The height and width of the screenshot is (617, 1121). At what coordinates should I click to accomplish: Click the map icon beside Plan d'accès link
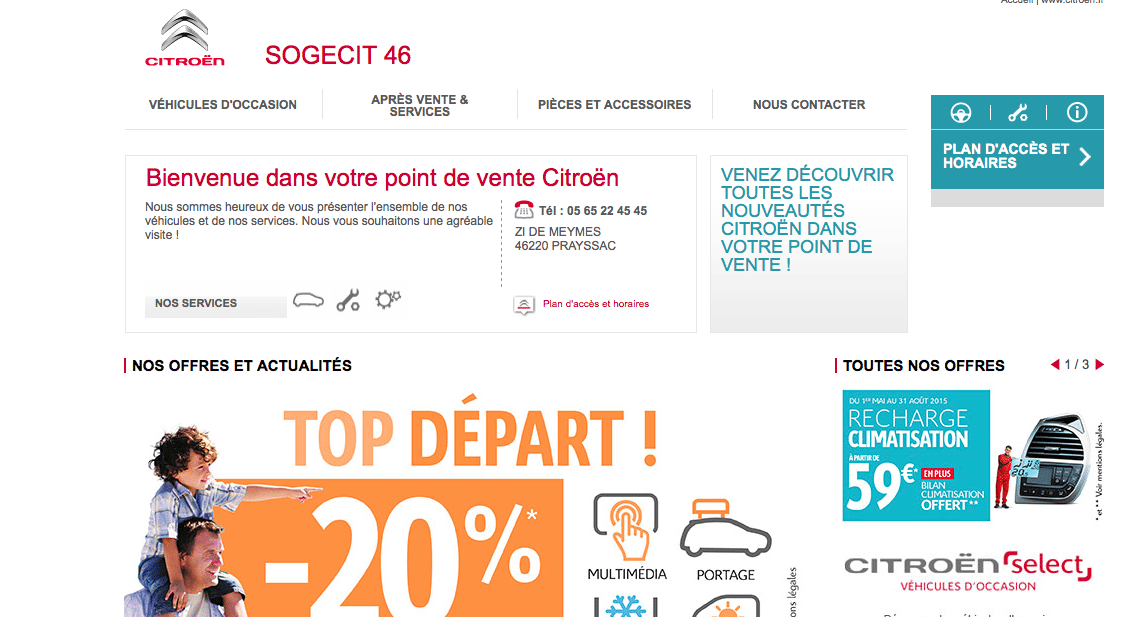524,305
